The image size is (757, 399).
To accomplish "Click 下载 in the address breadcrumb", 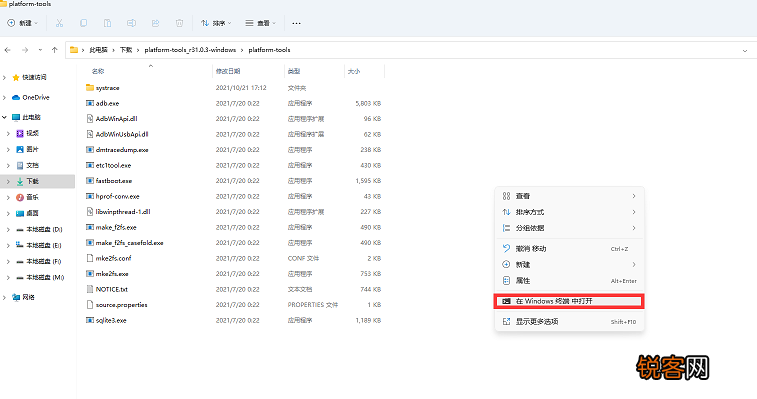I will (x=126, y=50).
